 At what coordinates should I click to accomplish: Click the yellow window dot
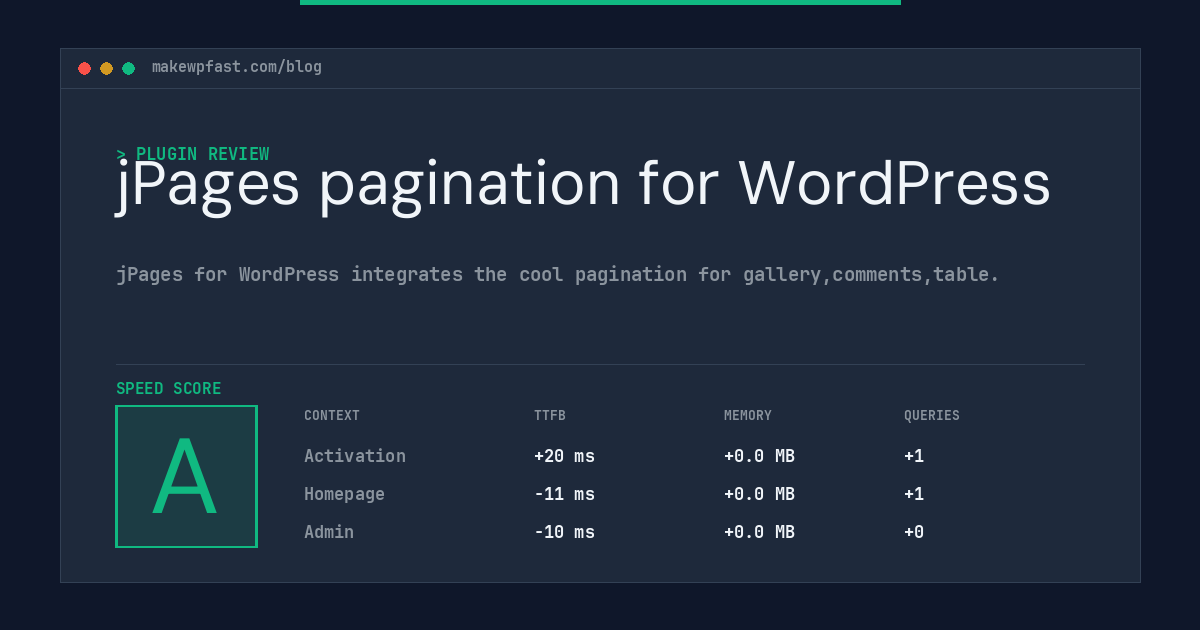click(106, 68)
